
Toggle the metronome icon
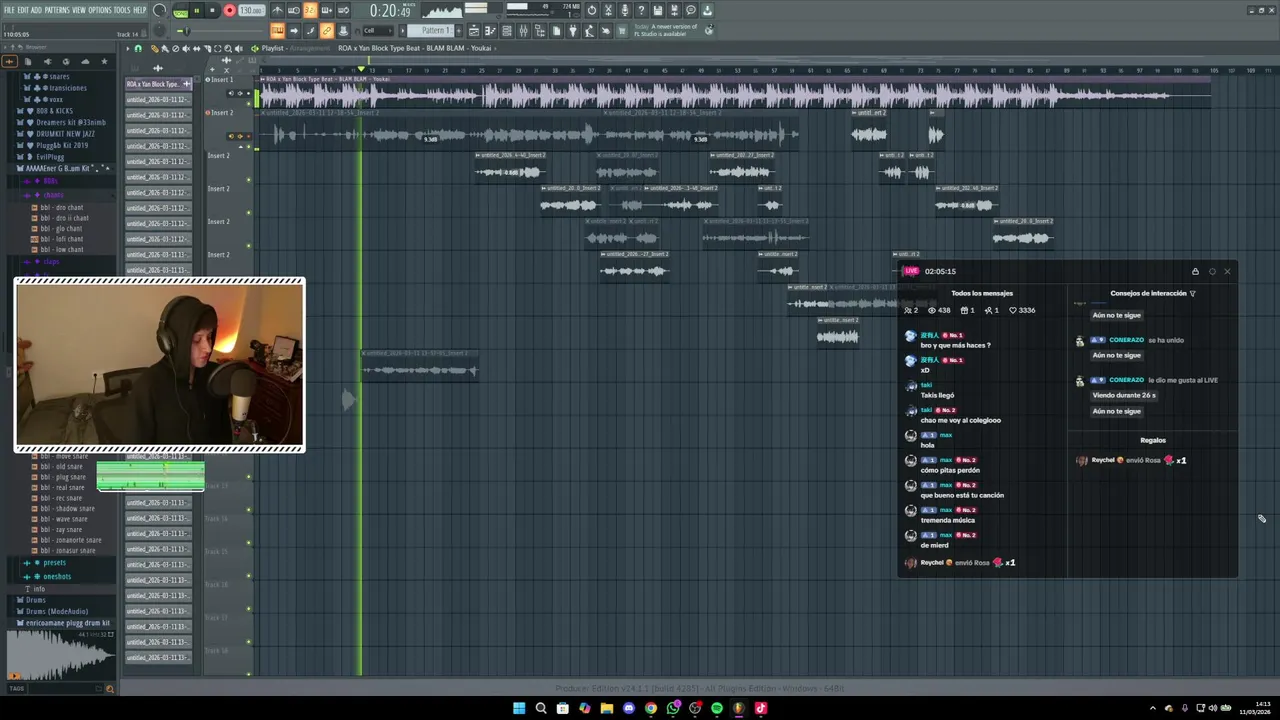pyautogui.click(x=278, y=10)
